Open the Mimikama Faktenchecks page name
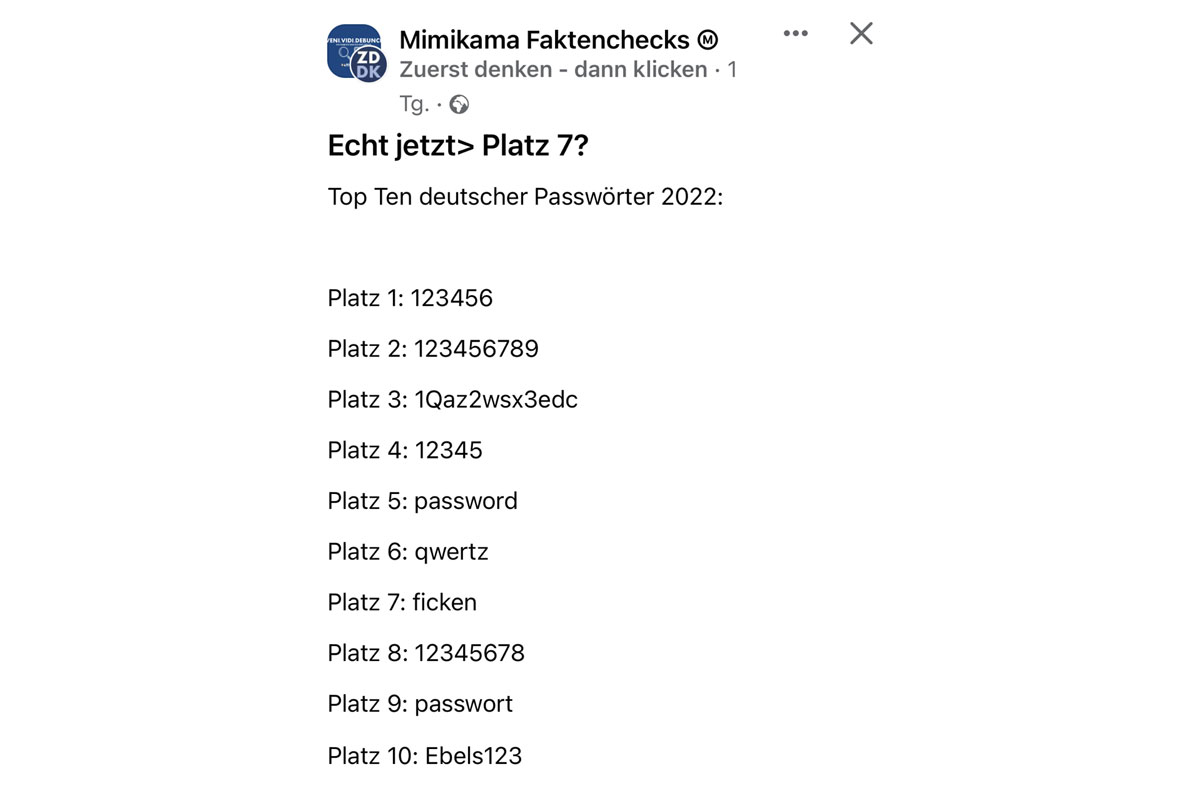This screenshot has width=1200, height=800. pyautogui.click(x=544, y=40)
